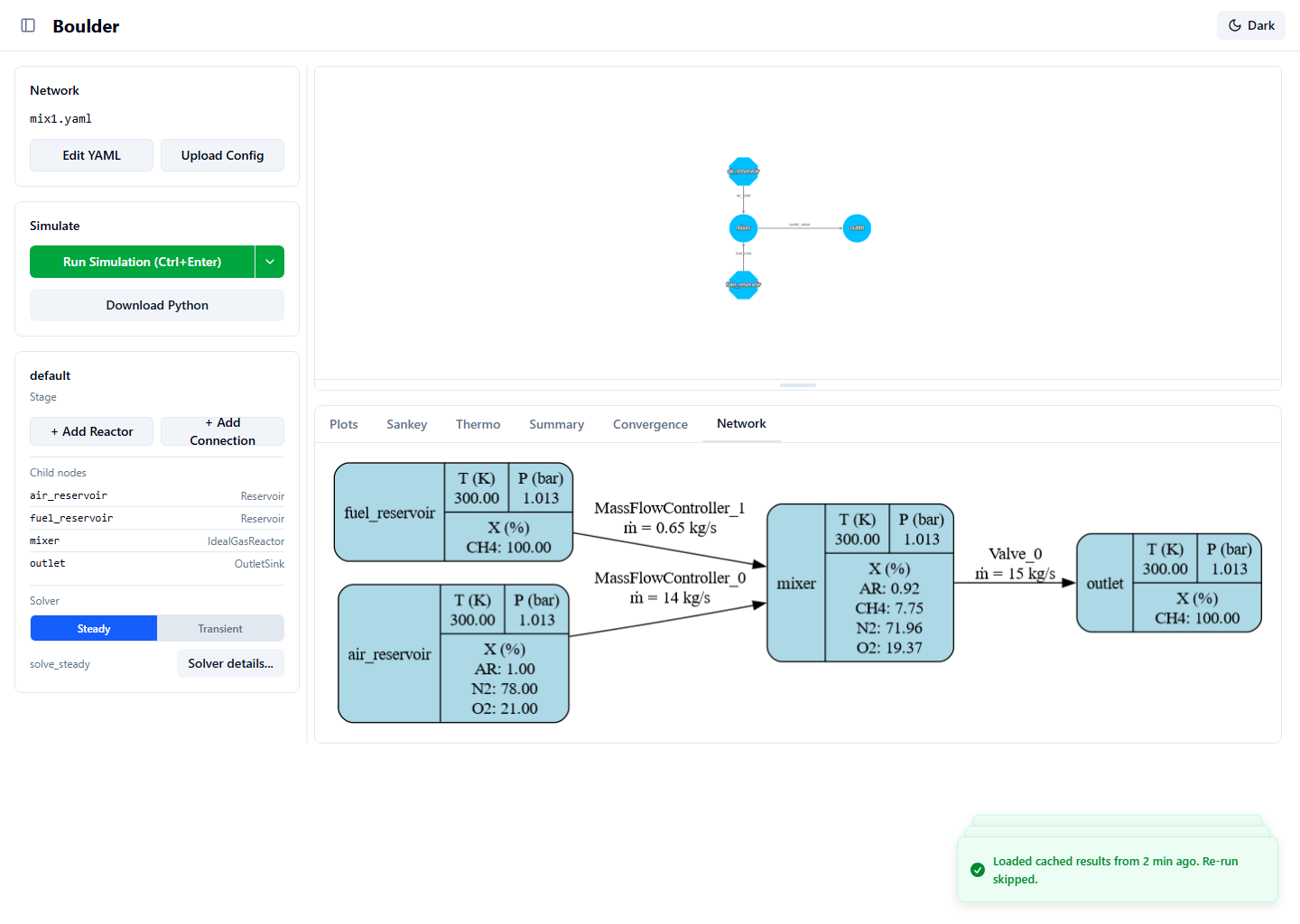Screen dimensions: 1300x924
Task: Open the Sankey tab
Action: click(x=406, y=424)
